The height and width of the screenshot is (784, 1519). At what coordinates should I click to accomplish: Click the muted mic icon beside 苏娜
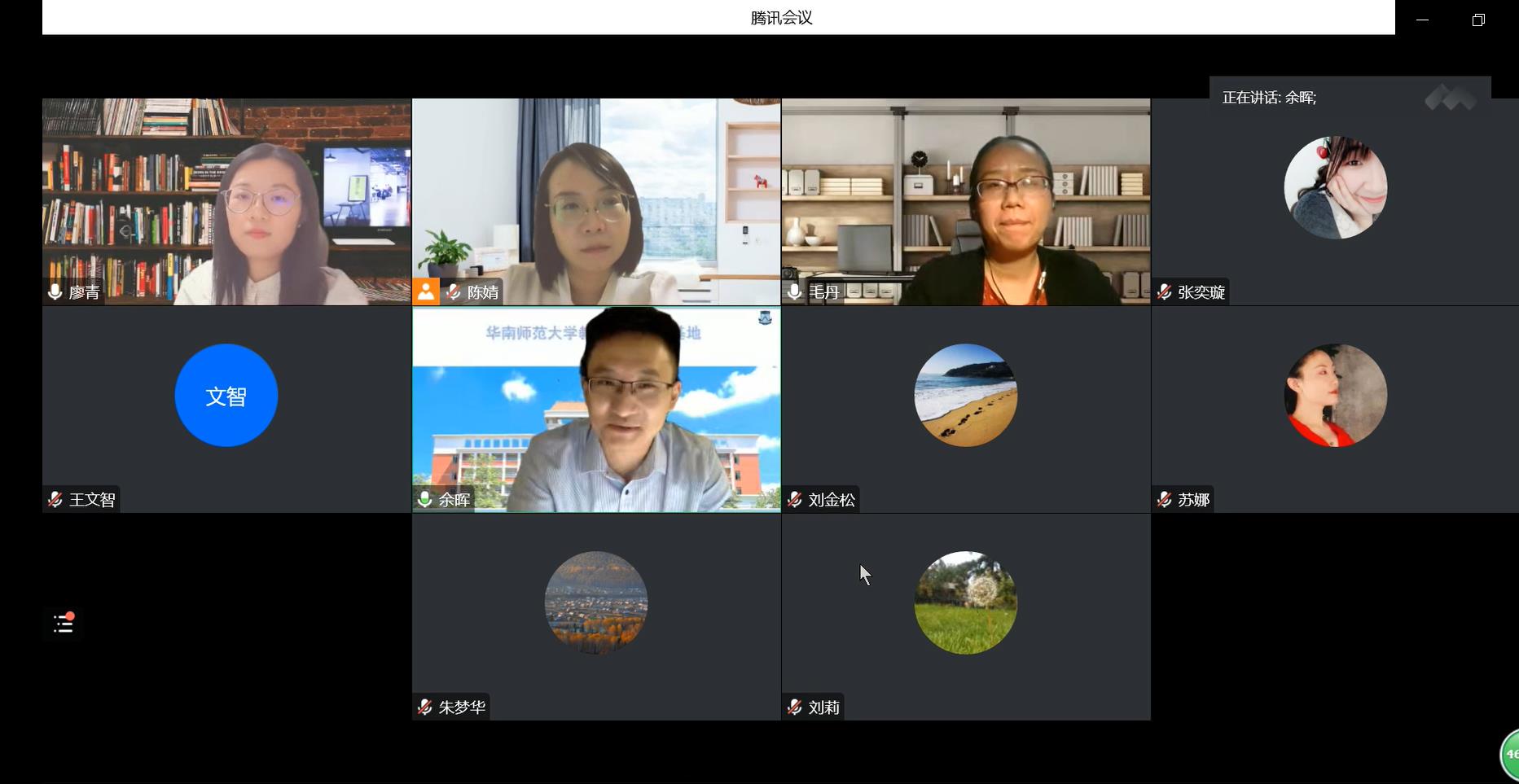(x=1165, y=499)
